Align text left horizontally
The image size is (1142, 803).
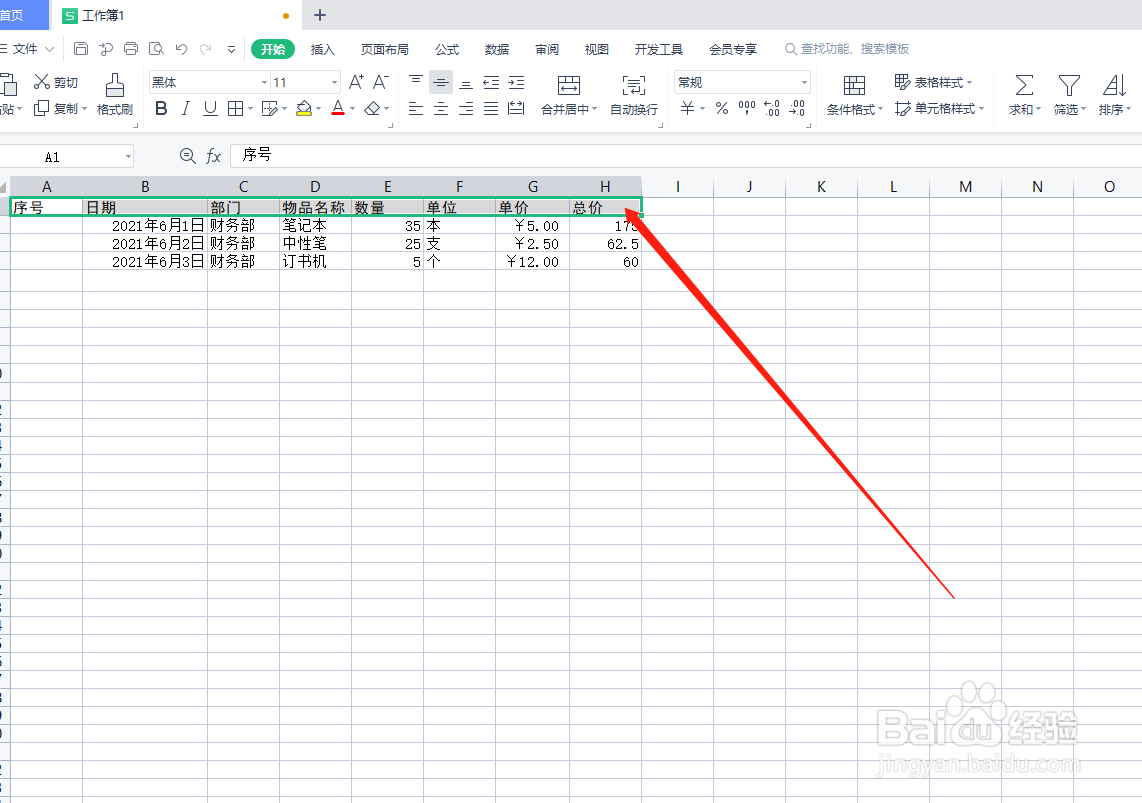(416, 108)
